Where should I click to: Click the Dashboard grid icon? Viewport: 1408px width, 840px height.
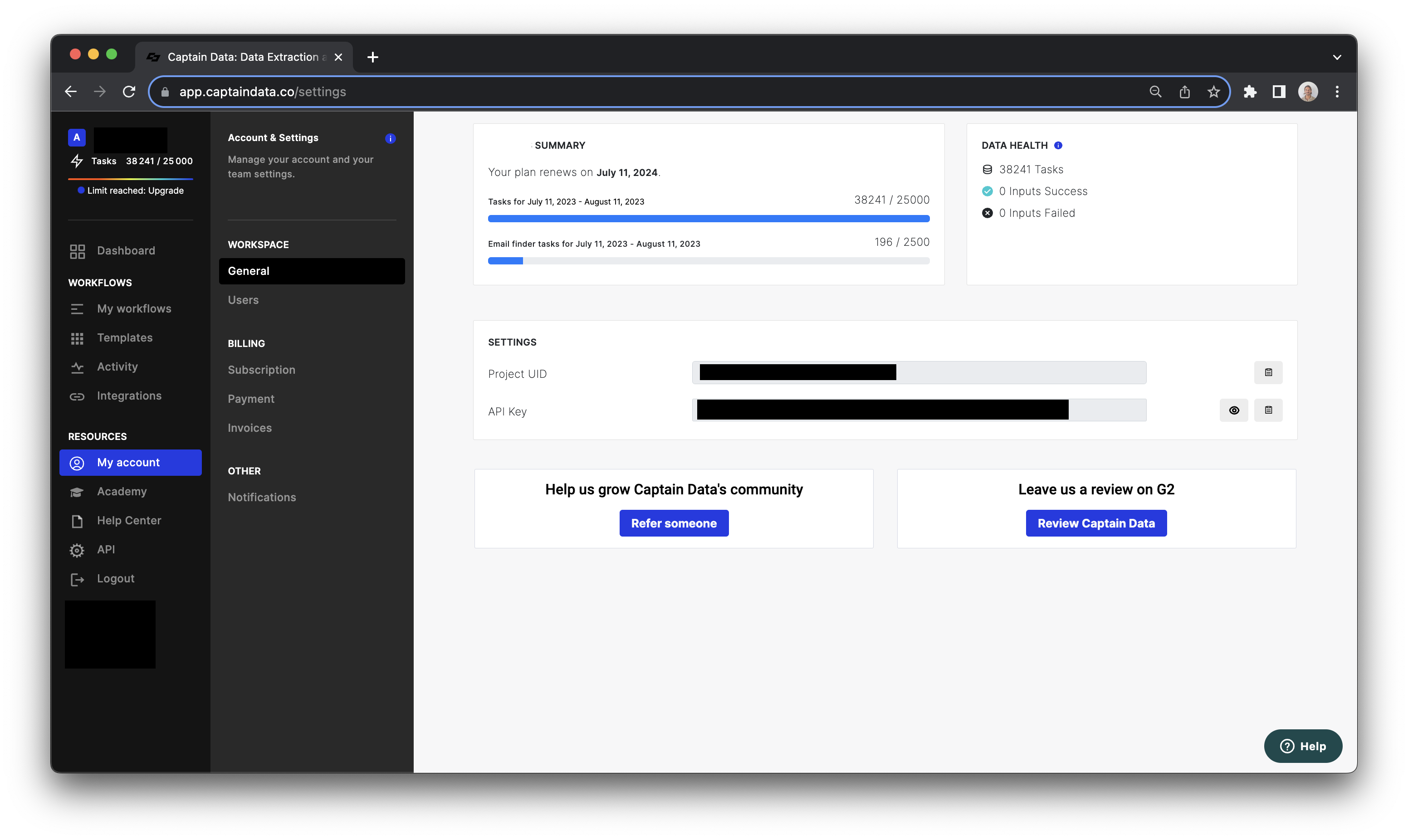[77, 251]
